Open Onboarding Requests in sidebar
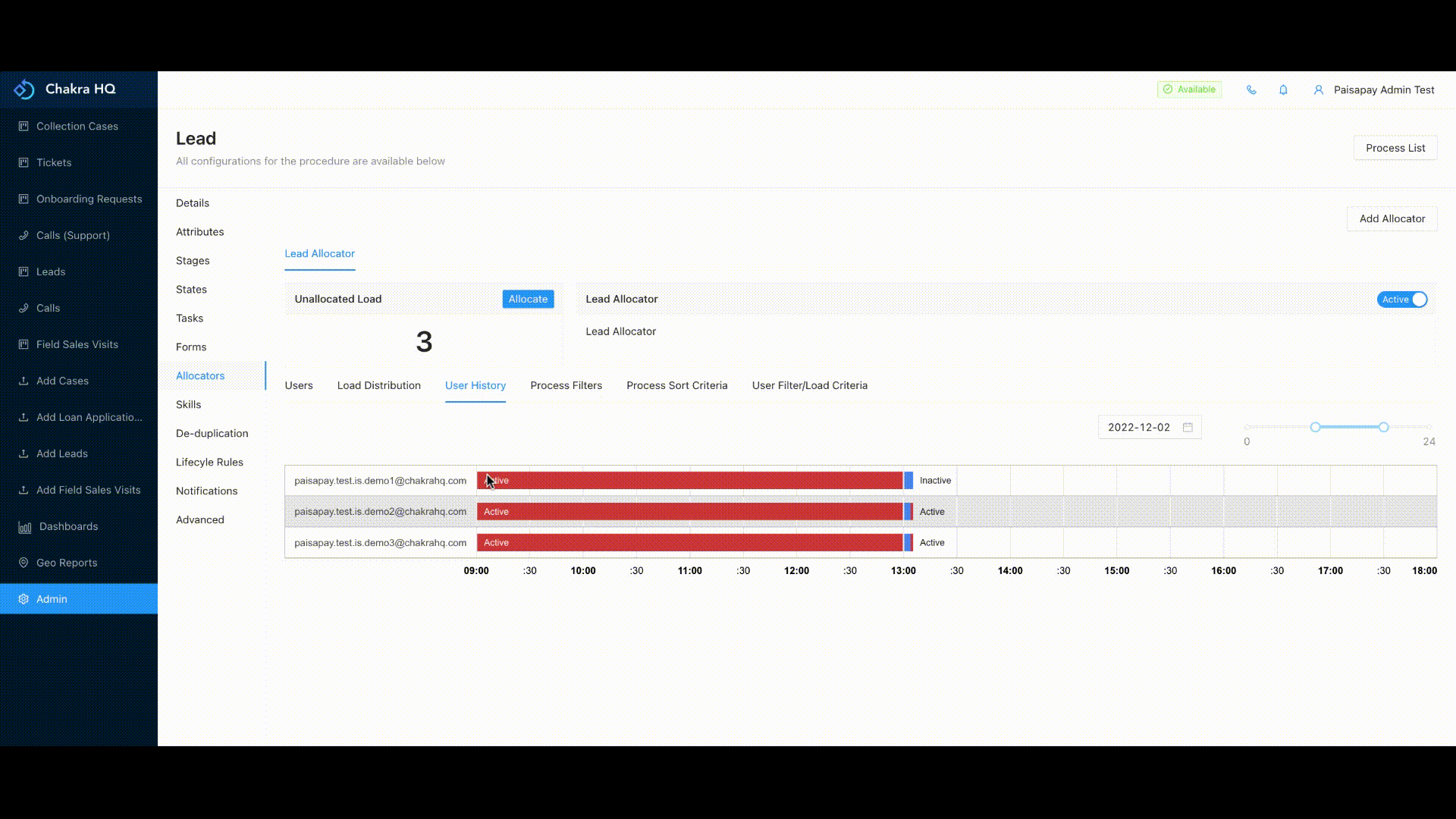This screenshot has height=819, width=1456. pos(89,199)
